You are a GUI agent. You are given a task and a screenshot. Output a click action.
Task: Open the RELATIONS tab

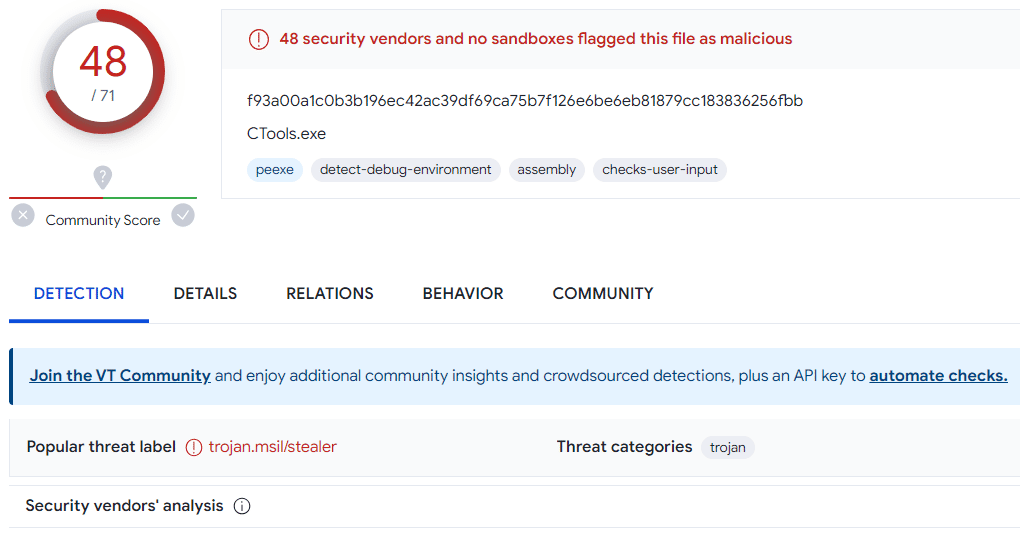pyautogui.click(x=330, y=293)
